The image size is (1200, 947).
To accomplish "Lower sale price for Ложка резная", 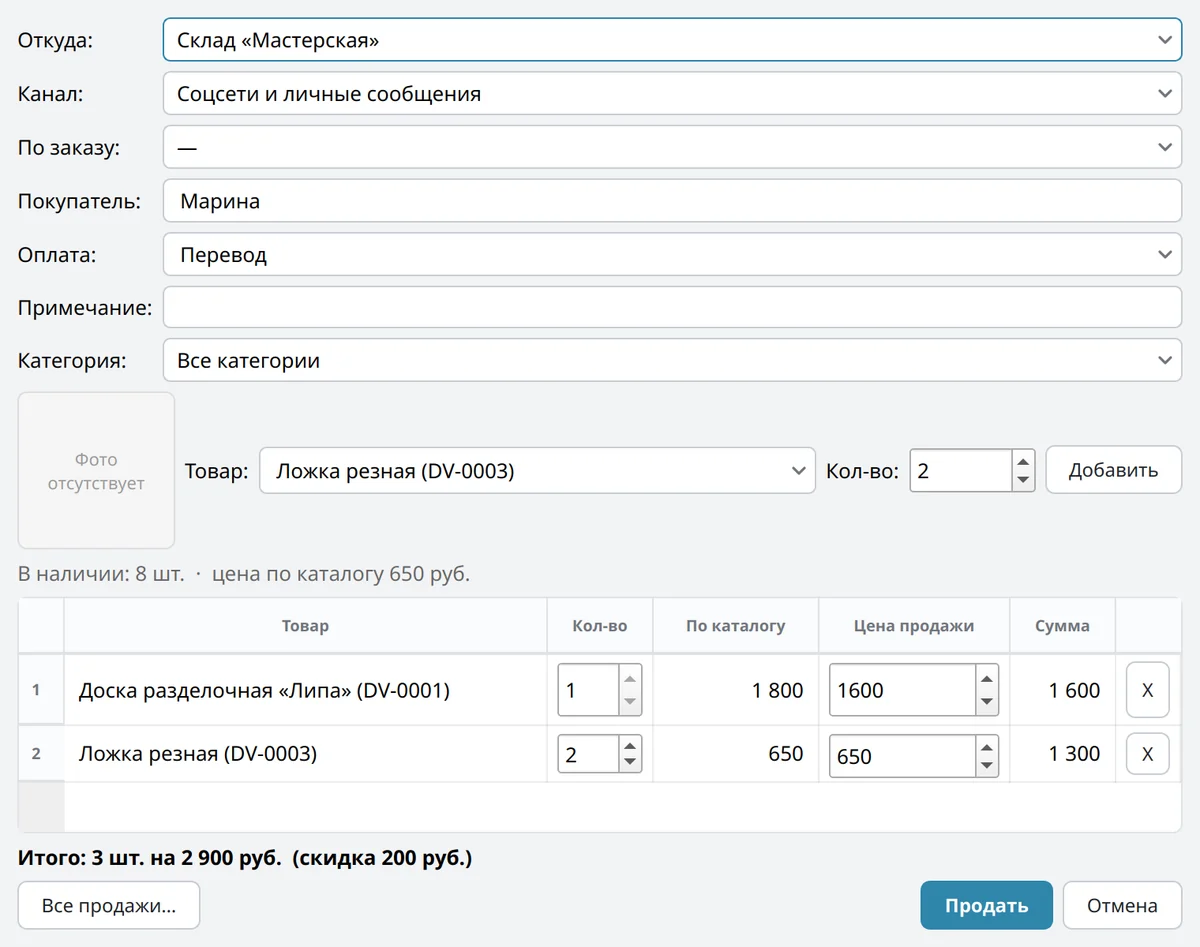I will (987, 764).
